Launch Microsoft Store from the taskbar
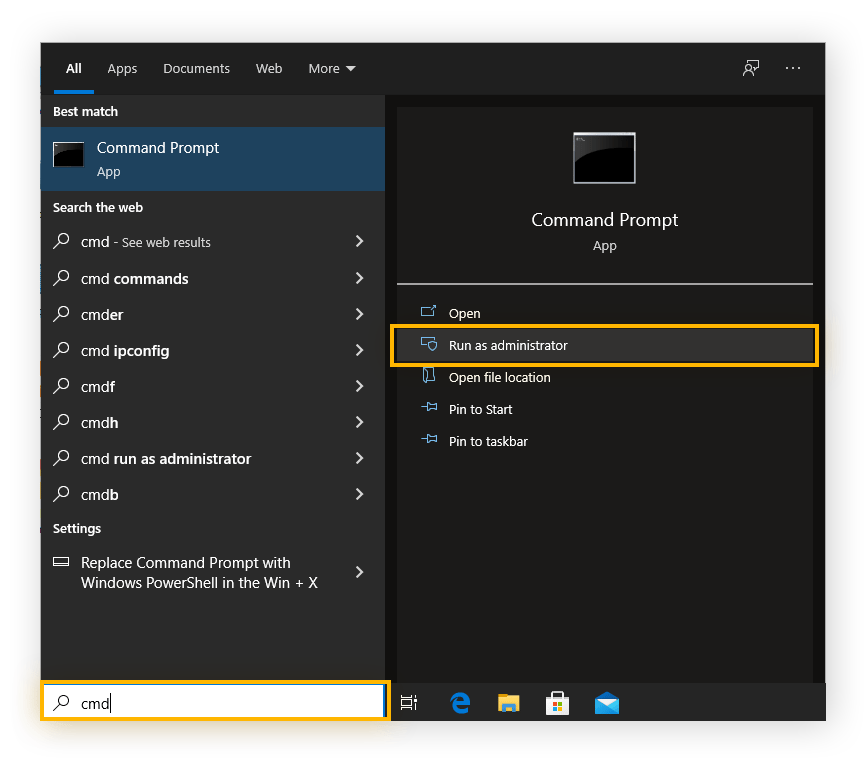 pyautogui.click(x=557, y=703)
